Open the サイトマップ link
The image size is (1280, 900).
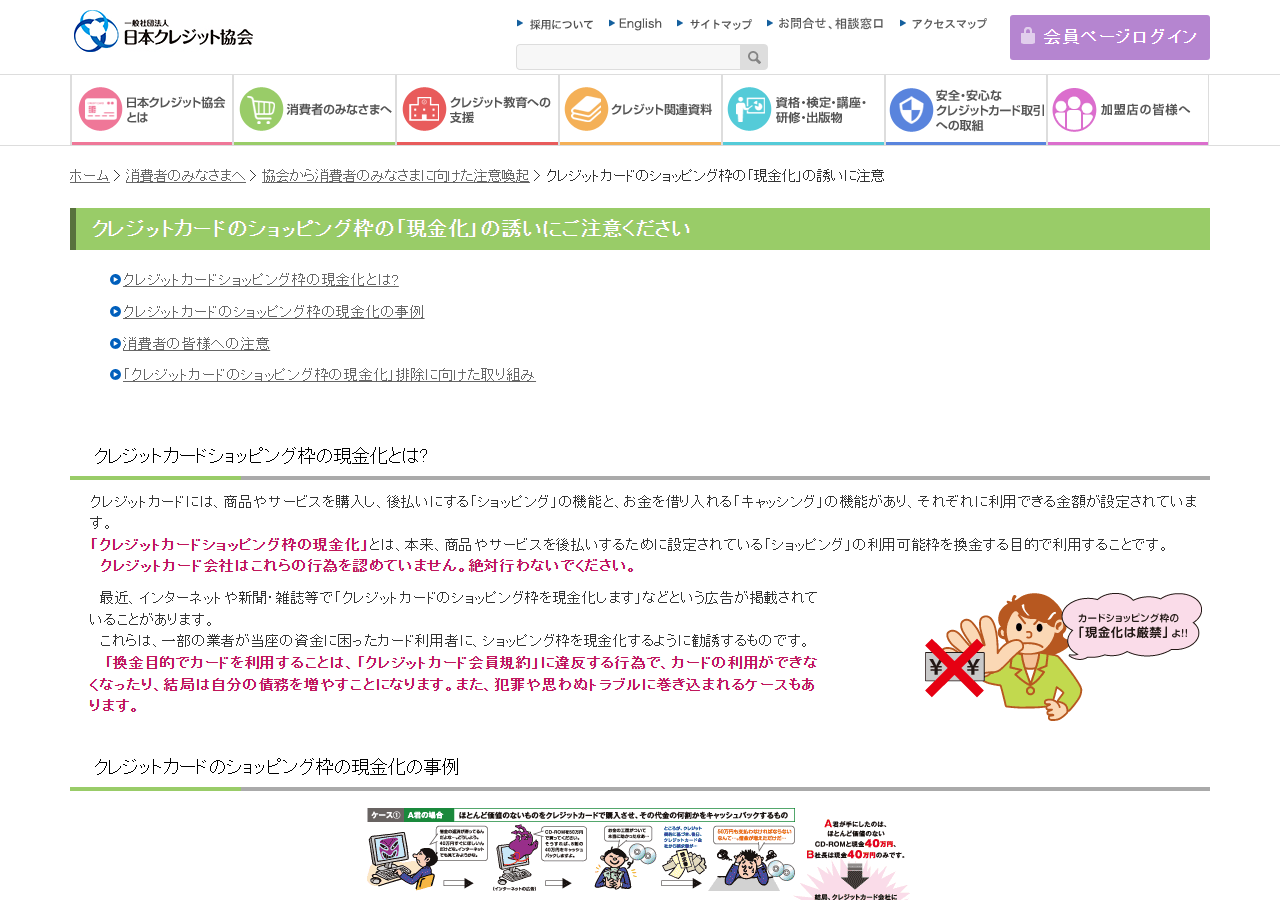(x=714, y=24)
